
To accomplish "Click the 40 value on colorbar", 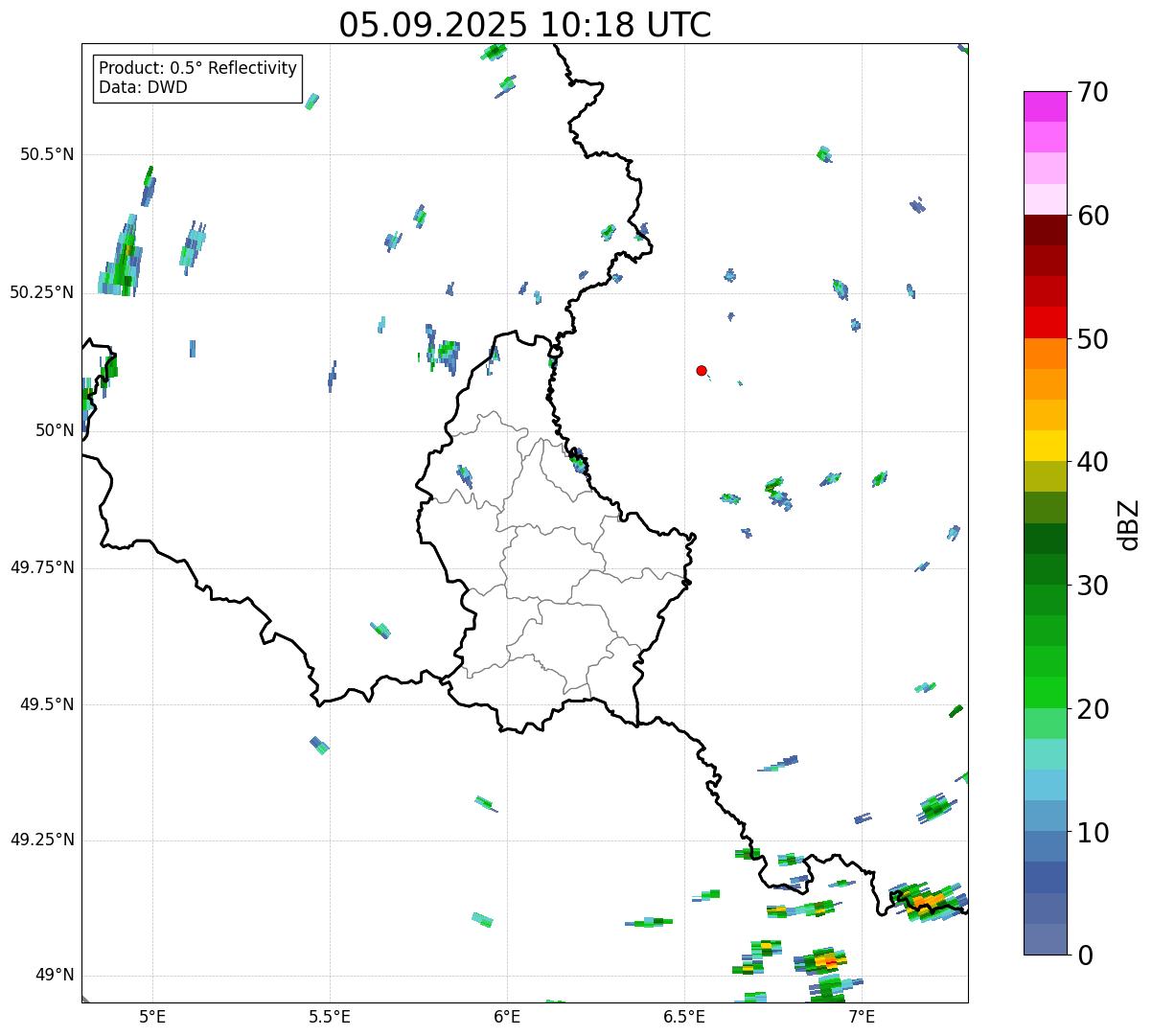I will (x=1093, y=462).
